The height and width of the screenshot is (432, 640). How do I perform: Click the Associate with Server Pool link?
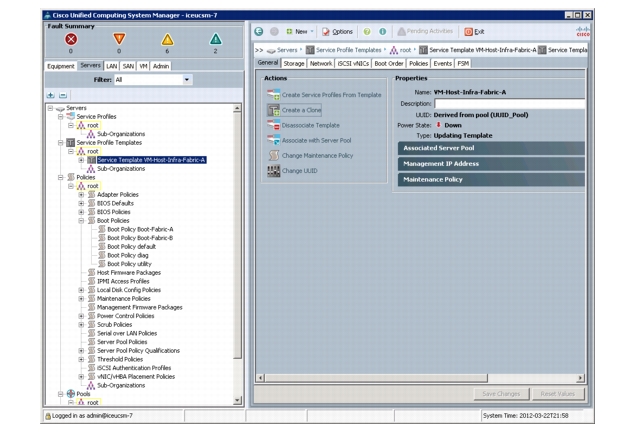(316, 140)
